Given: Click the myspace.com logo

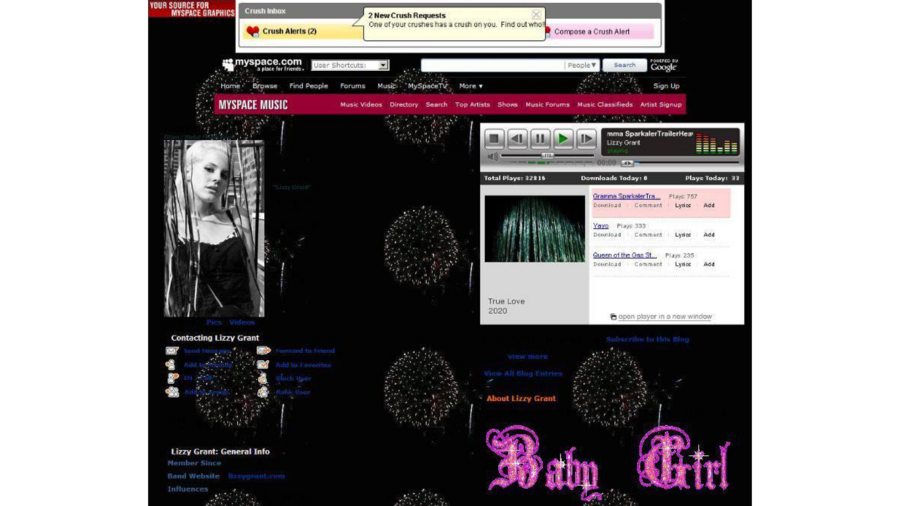Looking at the screenshot, I should point(262,64).
